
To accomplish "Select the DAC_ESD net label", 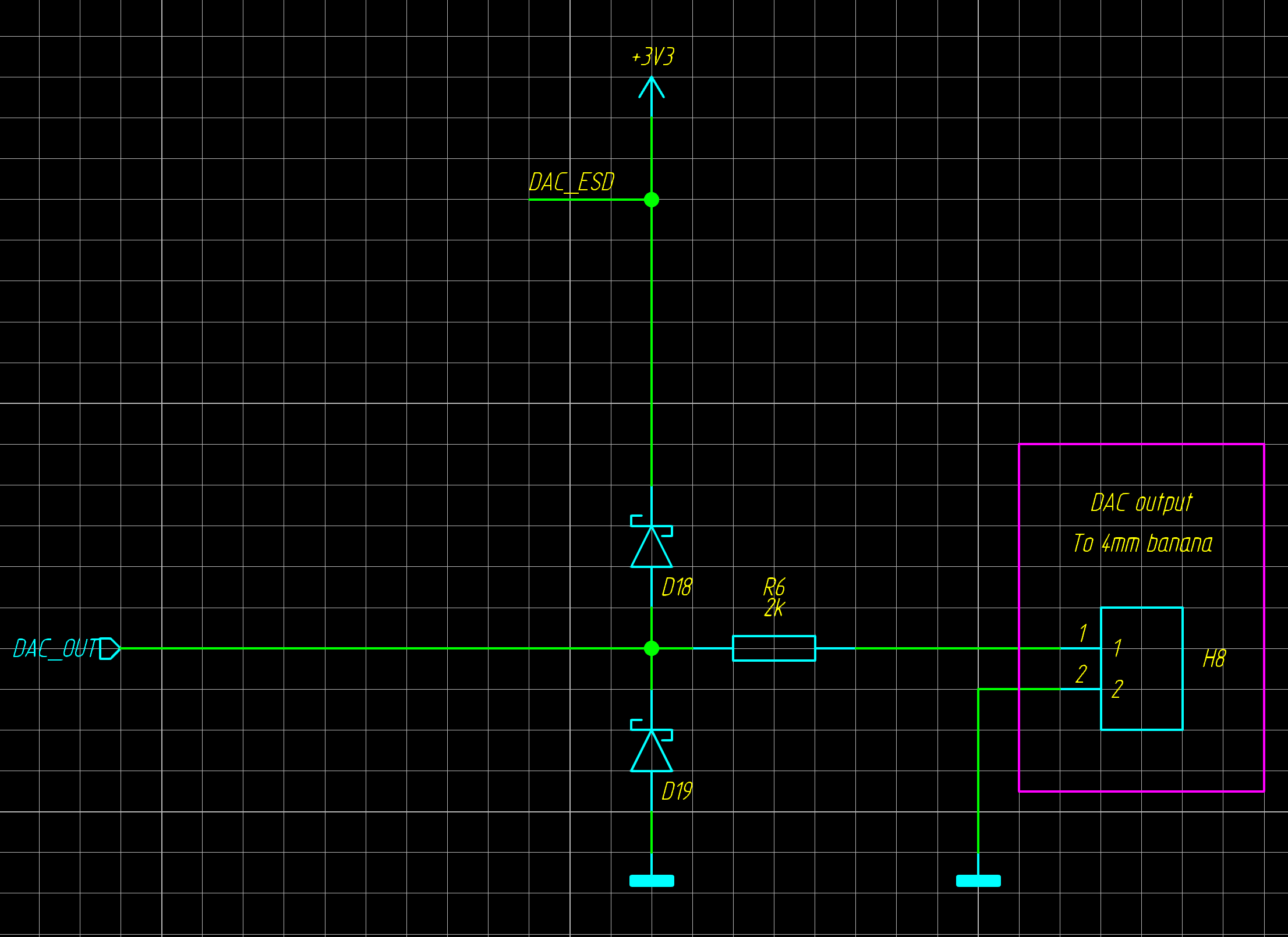I will (x=571, y=182).
